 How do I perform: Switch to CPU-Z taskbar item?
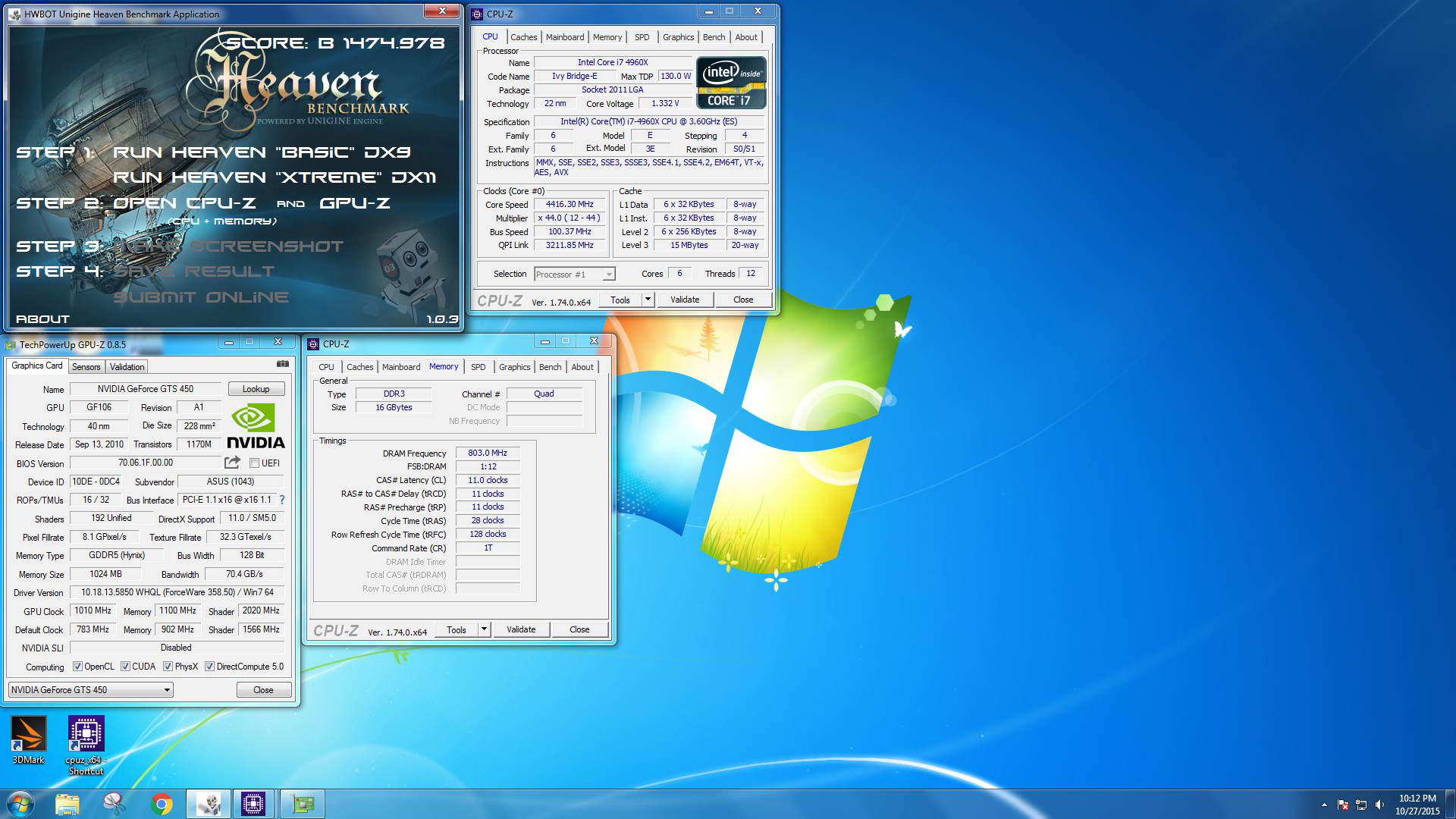tap(253, 804)
